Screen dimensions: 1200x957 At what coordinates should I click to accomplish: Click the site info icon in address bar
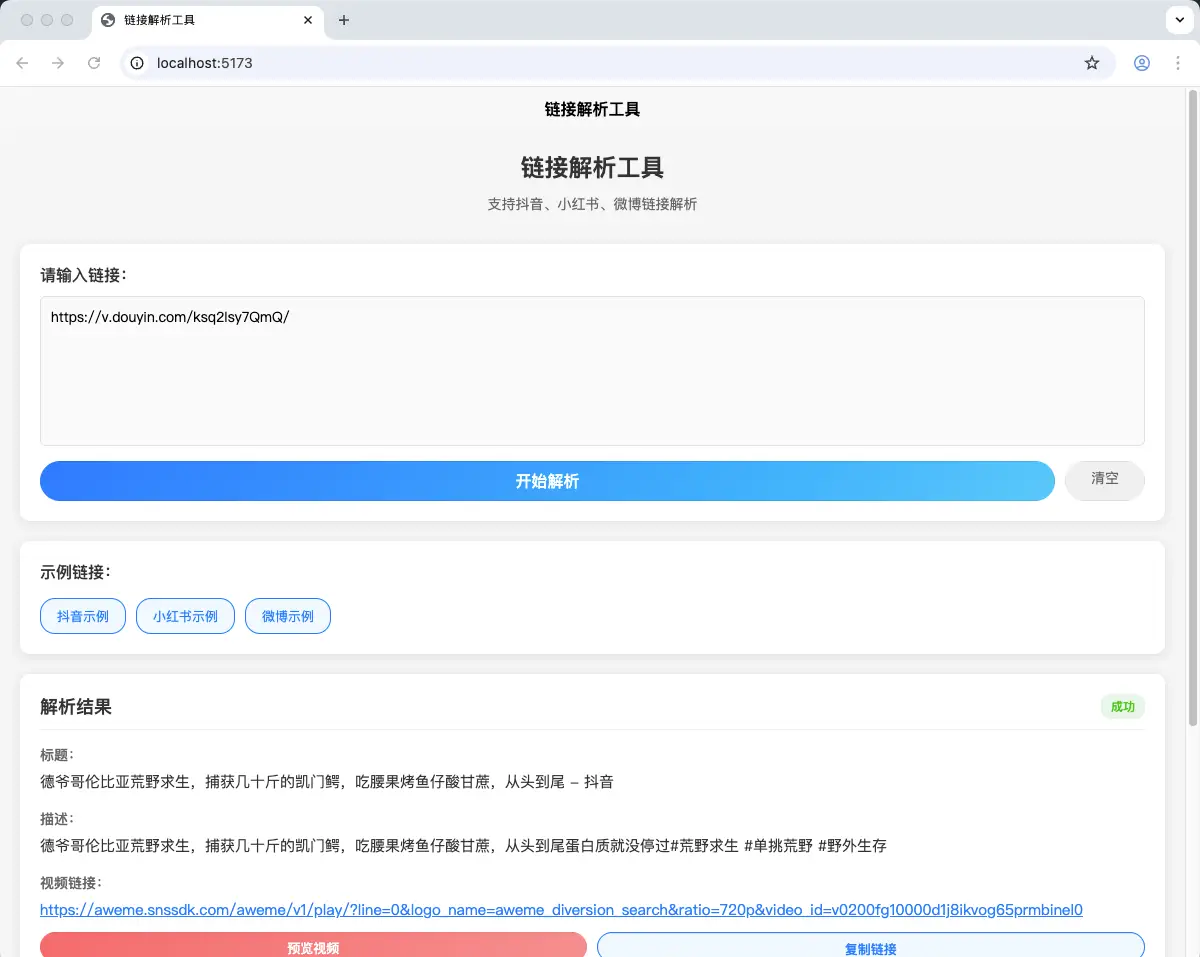click(138, 63)
